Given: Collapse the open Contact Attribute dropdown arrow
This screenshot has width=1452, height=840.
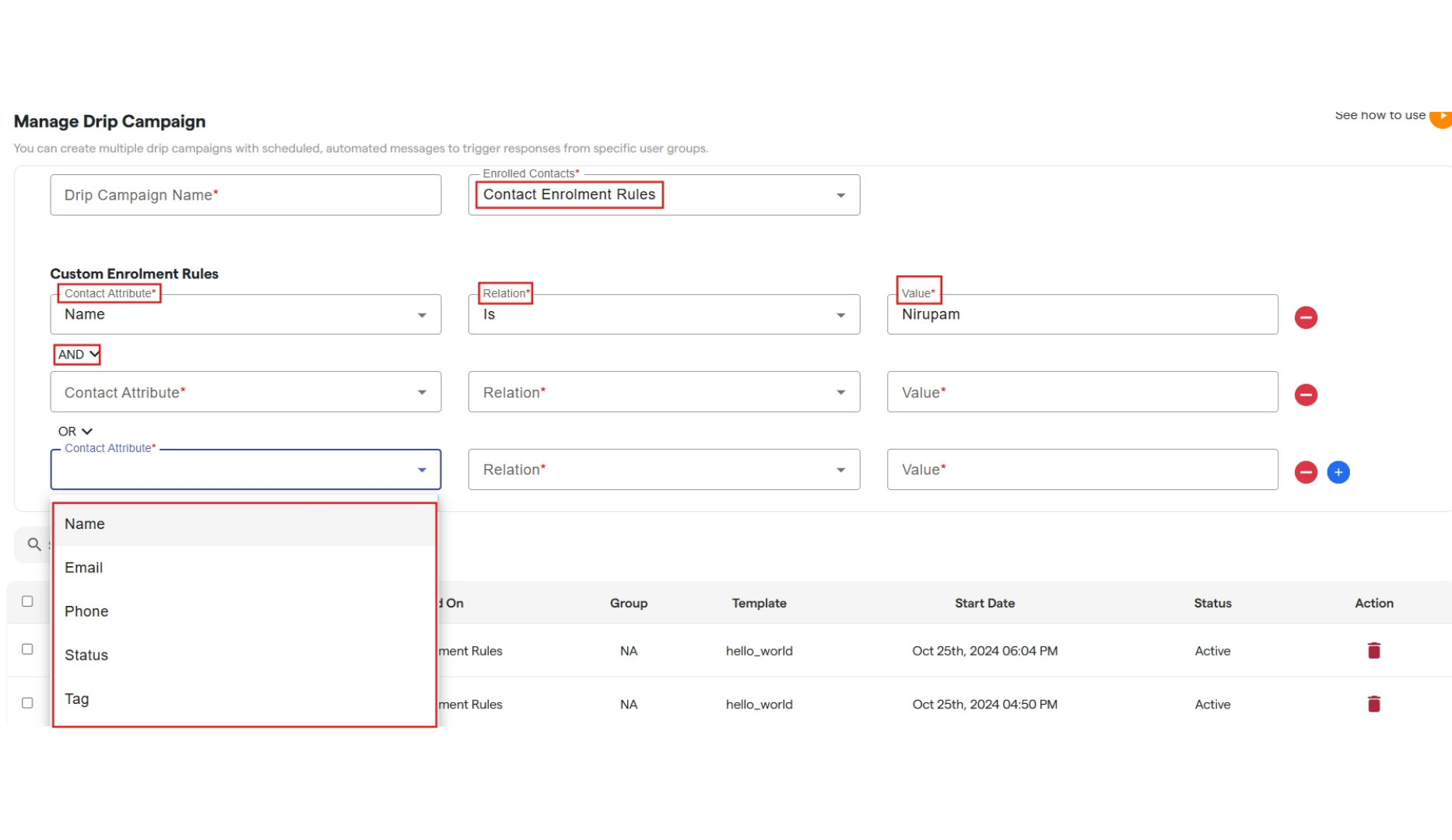Looking at the screenshot, I should point(422,470).
